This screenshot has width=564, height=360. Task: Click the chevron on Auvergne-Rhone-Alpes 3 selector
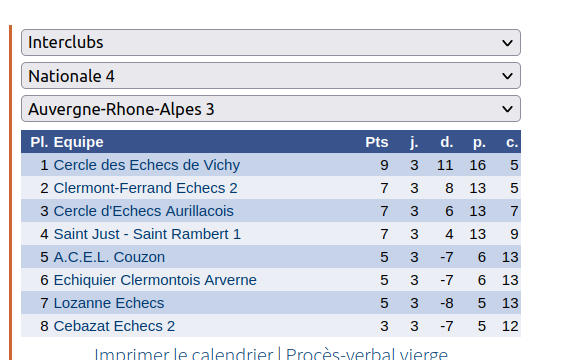(507, 109)
